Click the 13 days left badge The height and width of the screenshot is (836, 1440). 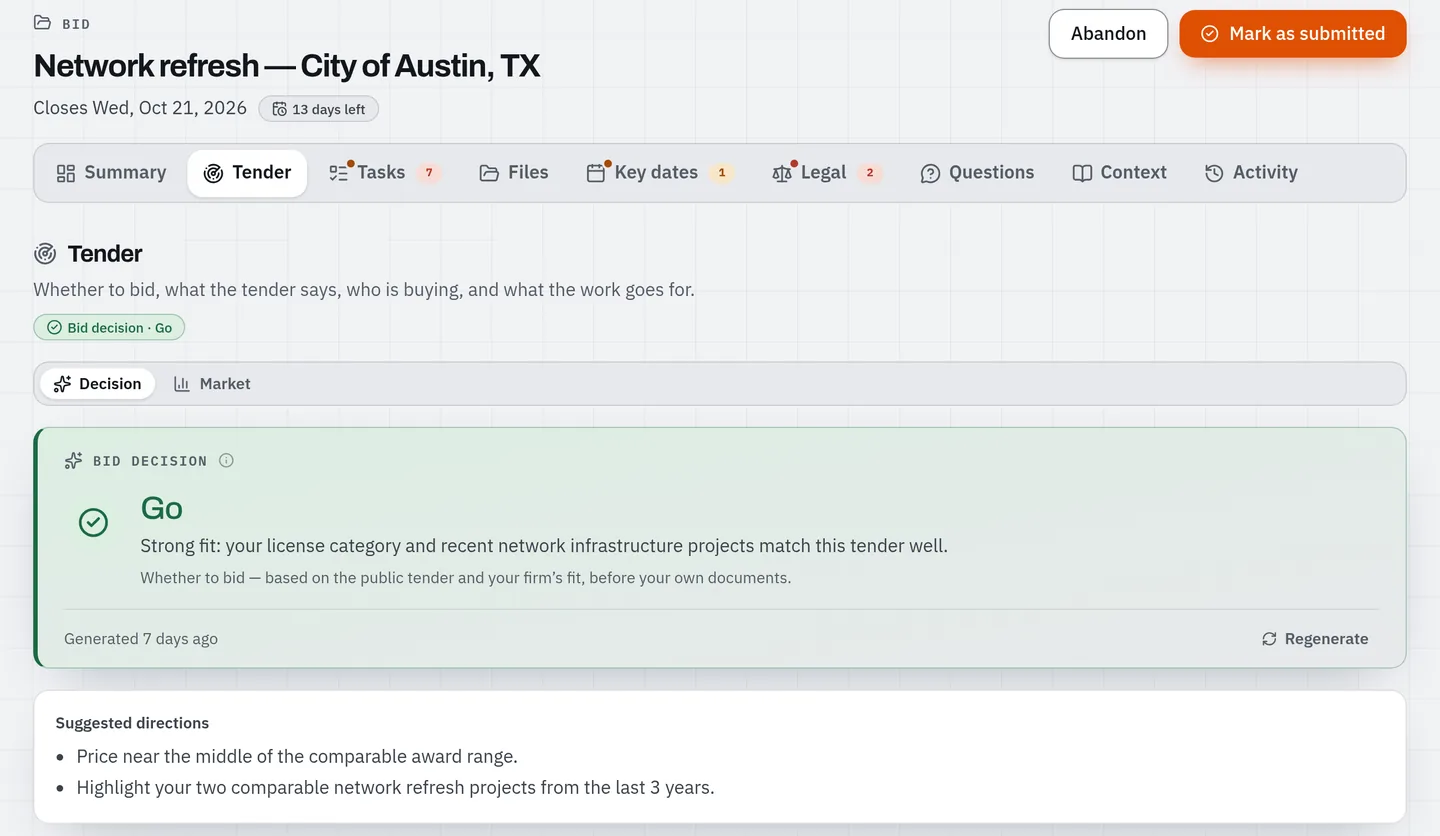318,109
